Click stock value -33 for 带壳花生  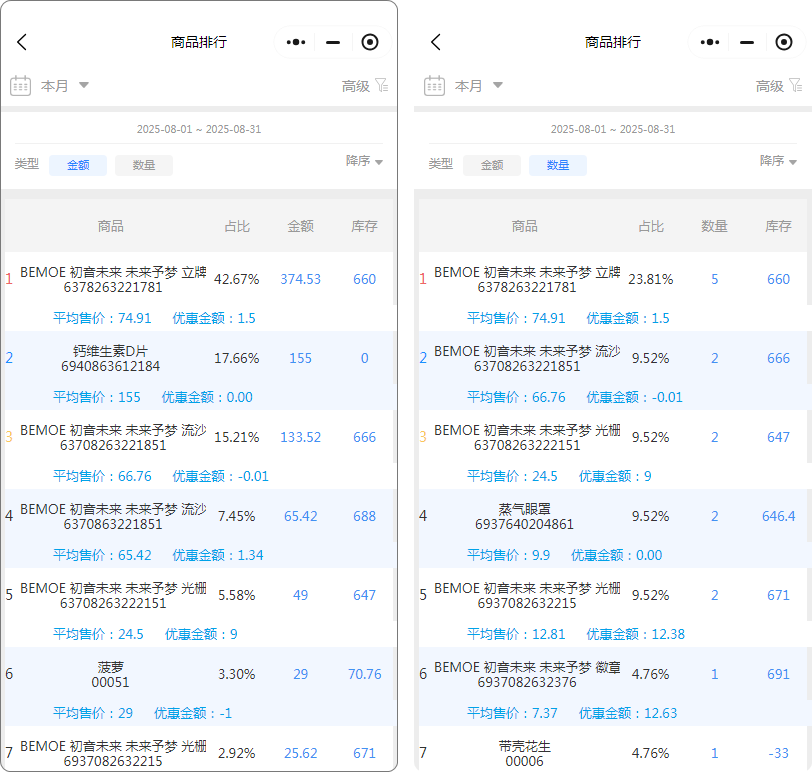tap(778, 753)
